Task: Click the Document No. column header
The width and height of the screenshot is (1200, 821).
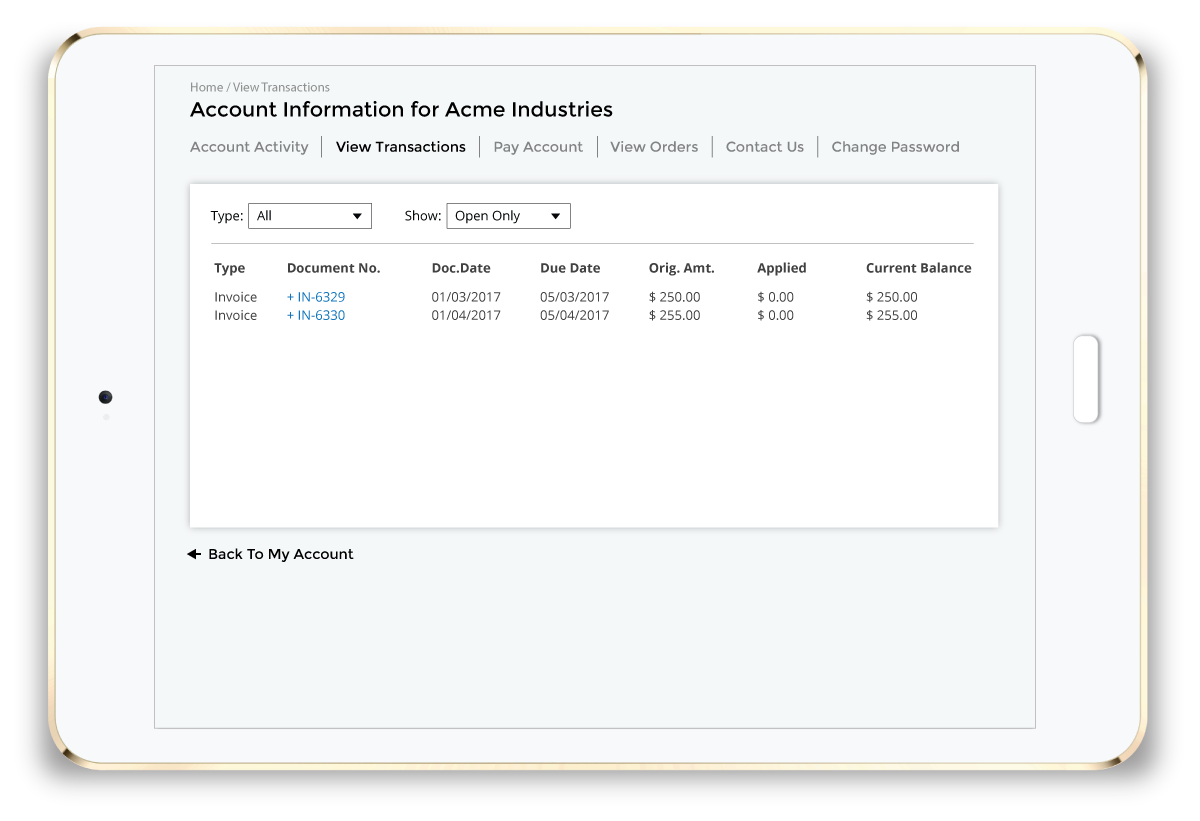Action: click(333, 268)
